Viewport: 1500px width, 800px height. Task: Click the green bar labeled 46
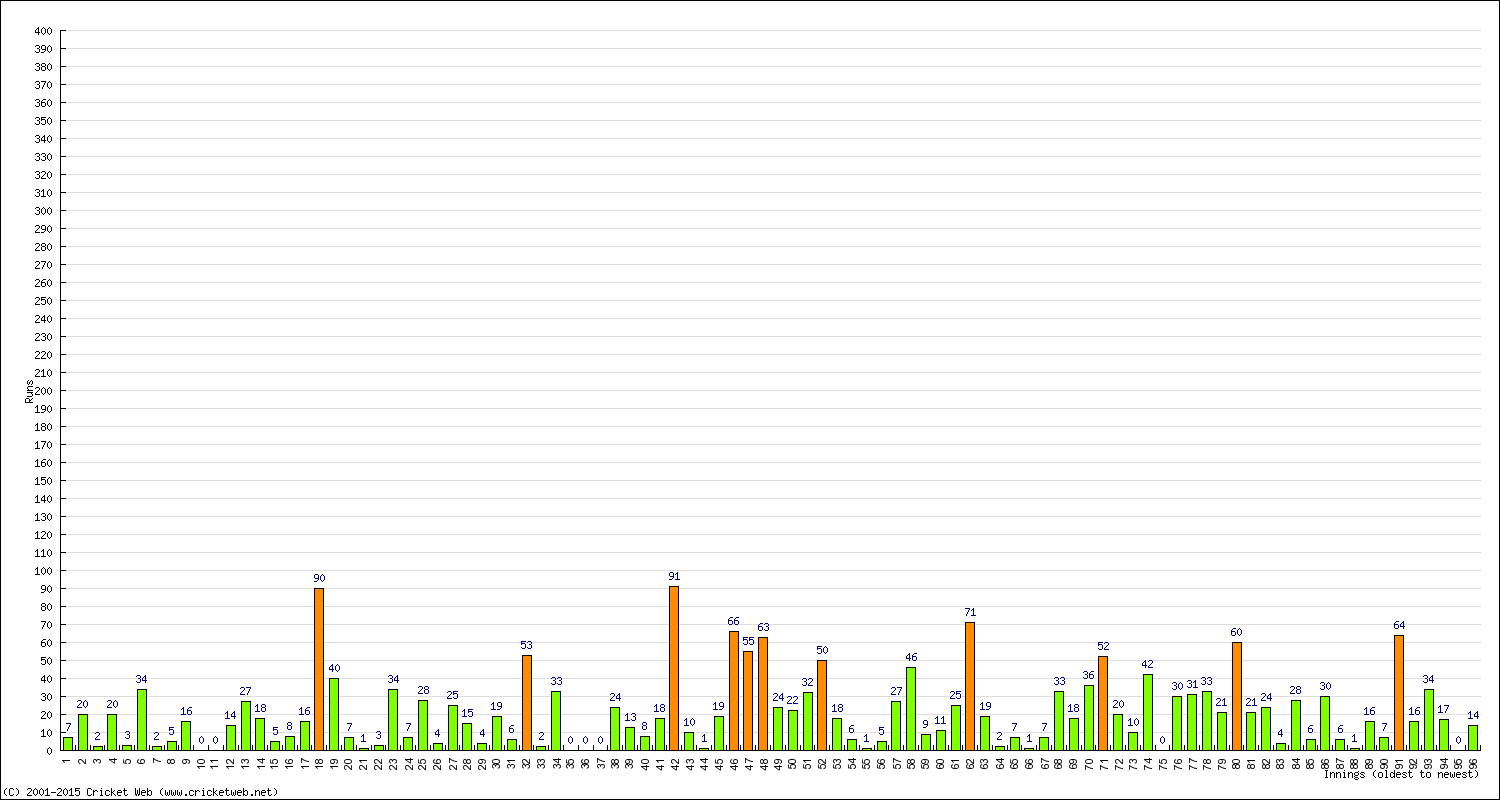point(911,709)
